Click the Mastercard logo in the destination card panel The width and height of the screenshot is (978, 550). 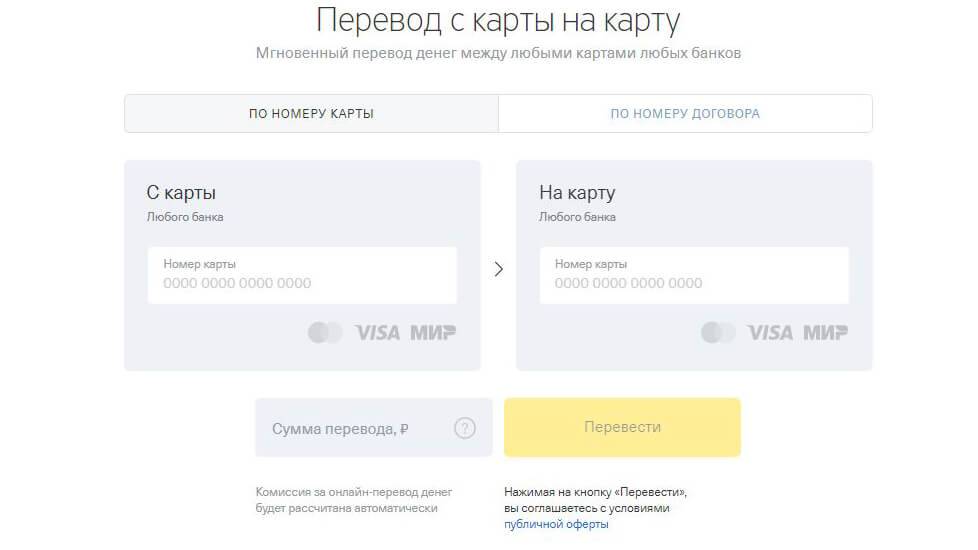pyautogui.click(x=717, y=333)
